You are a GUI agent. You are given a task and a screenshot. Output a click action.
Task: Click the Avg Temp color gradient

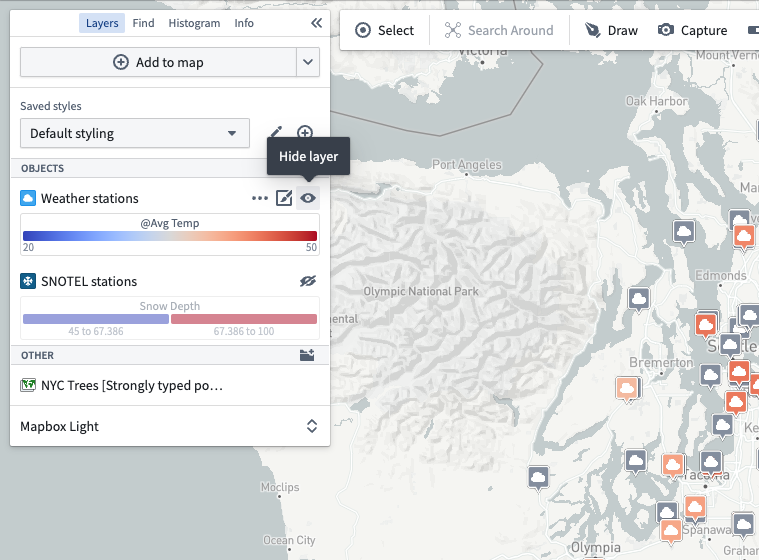[170, 236]
